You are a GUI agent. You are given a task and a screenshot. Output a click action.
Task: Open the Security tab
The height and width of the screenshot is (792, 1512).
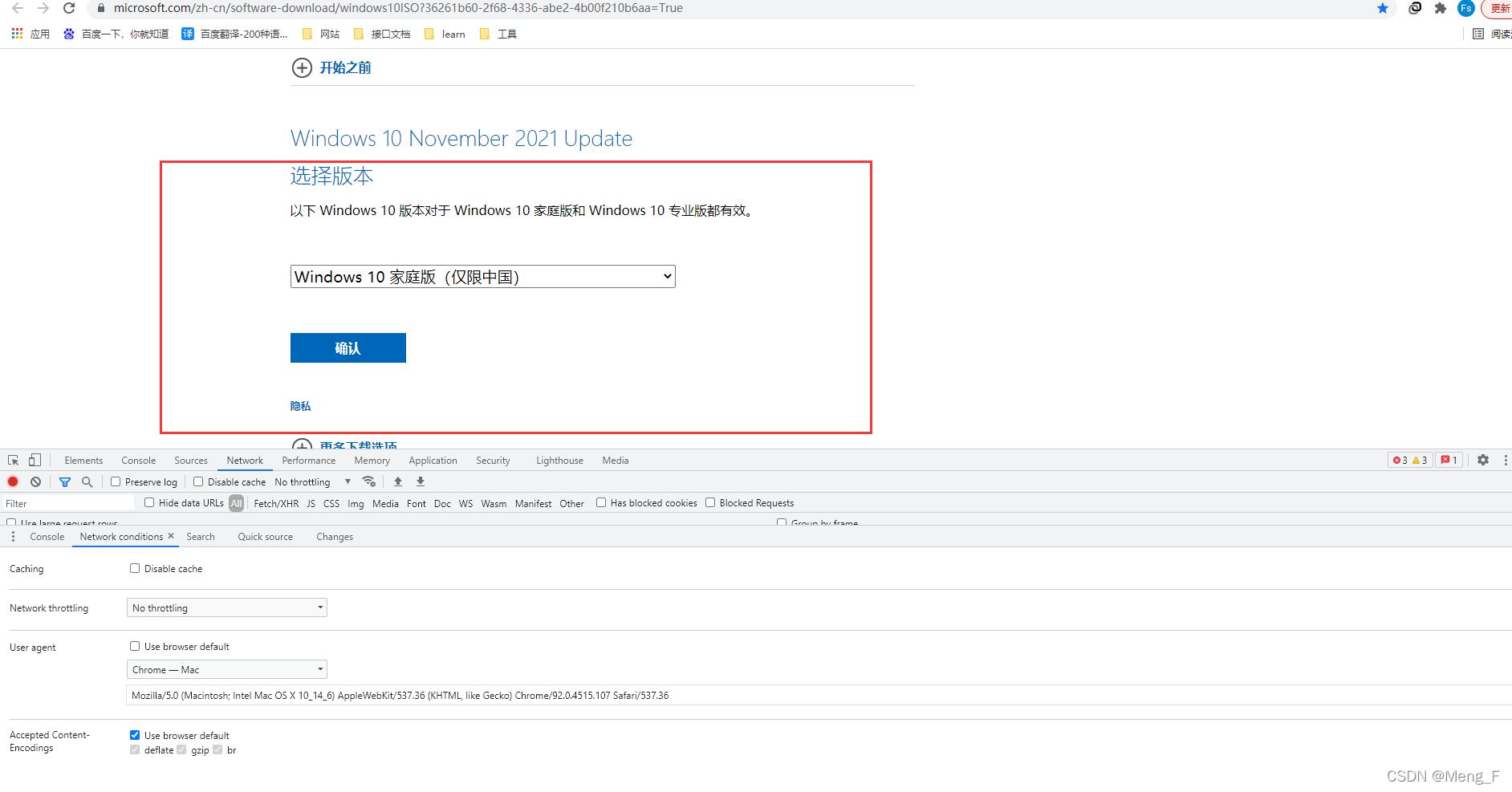point(493,461)
